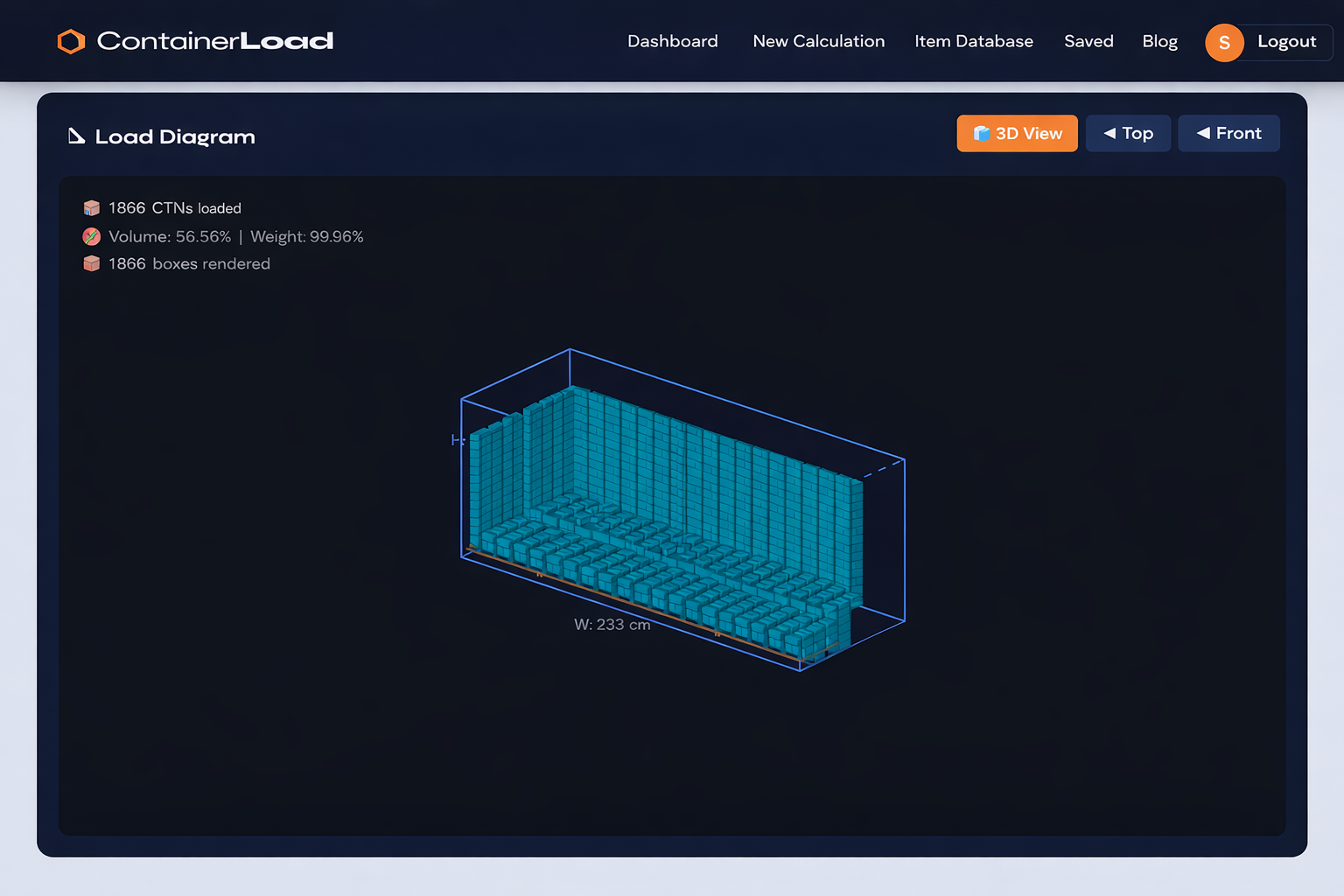1344x896 pixels.
Task: Click the Weight 99.96% indicator
Action: pyautogui.click(x=306, y=236)
